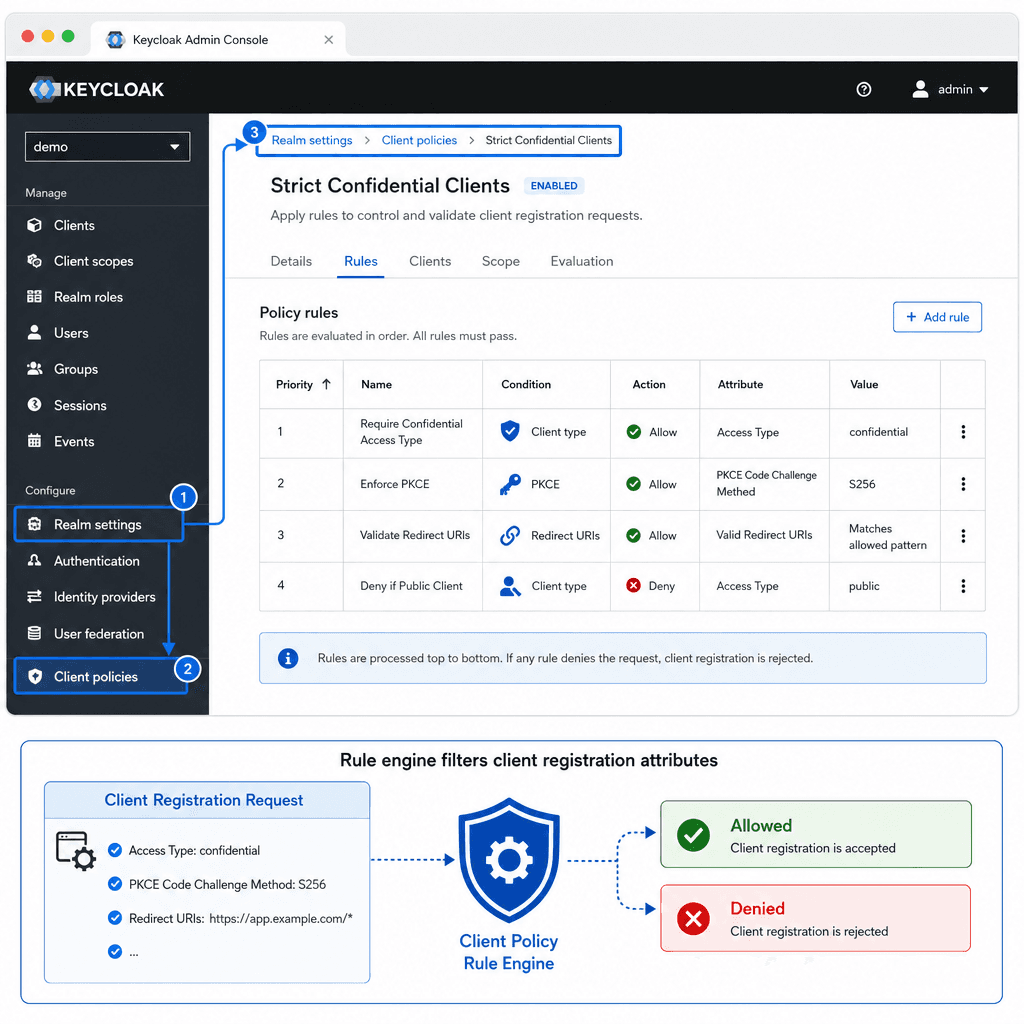Click the public value cell

pos(864,586)
